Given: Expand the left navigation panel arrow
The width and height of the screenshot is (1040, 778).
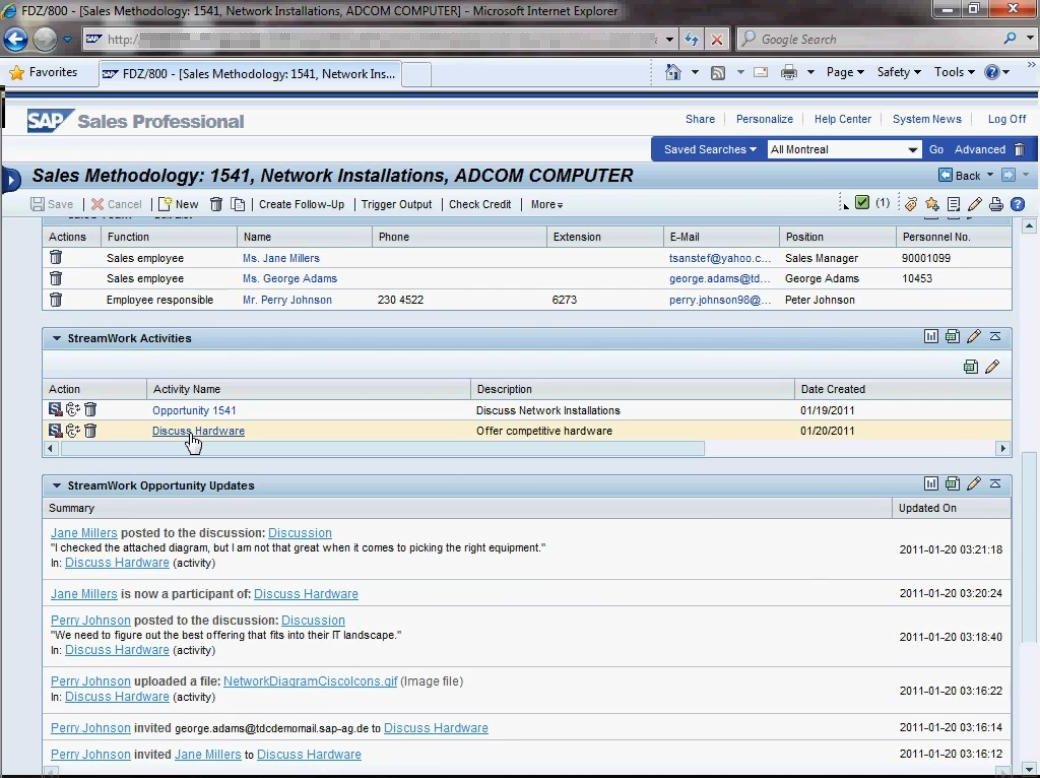Looking at the screenshot, I should click(x=11, y=178).
